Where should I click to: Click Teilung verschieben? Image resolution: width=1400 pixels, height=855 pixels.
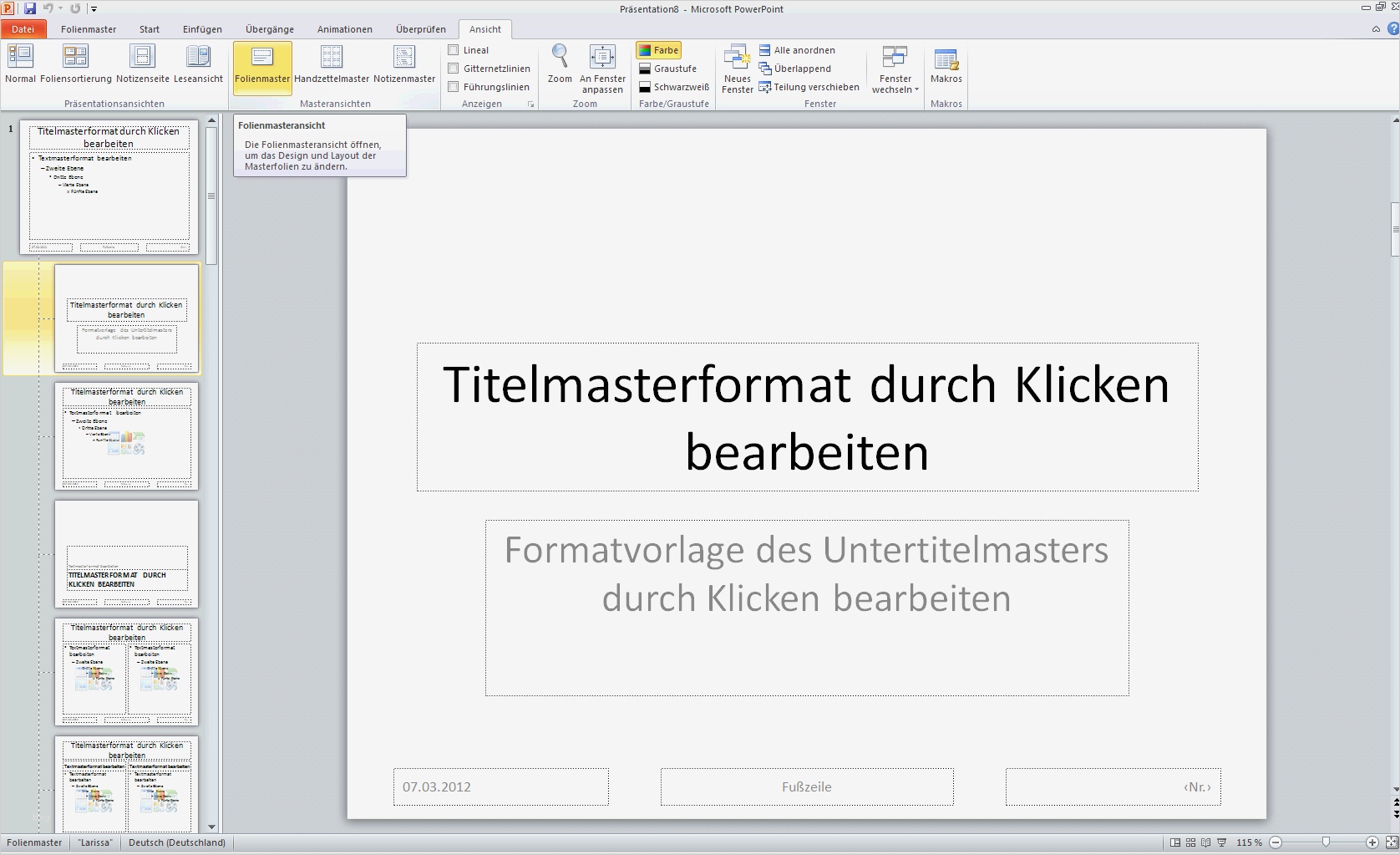pos(809,87)
